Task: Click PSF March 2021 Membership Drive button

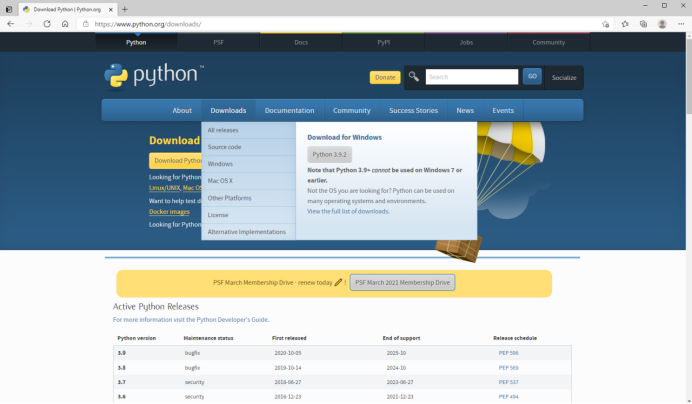Action: coord(402,283)
